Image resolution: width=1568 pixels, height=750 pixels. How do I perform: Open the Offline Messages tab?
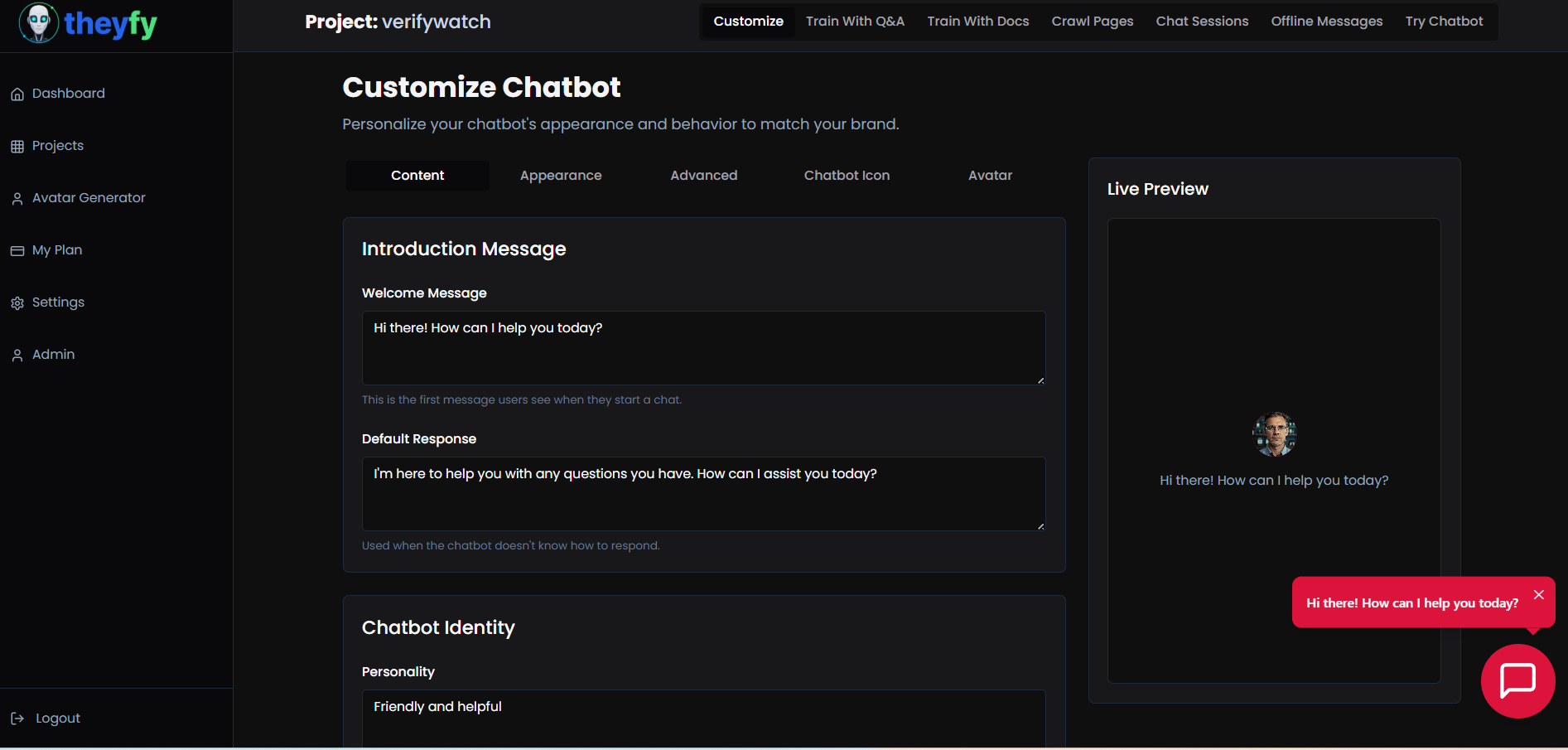click(1327, 22)
